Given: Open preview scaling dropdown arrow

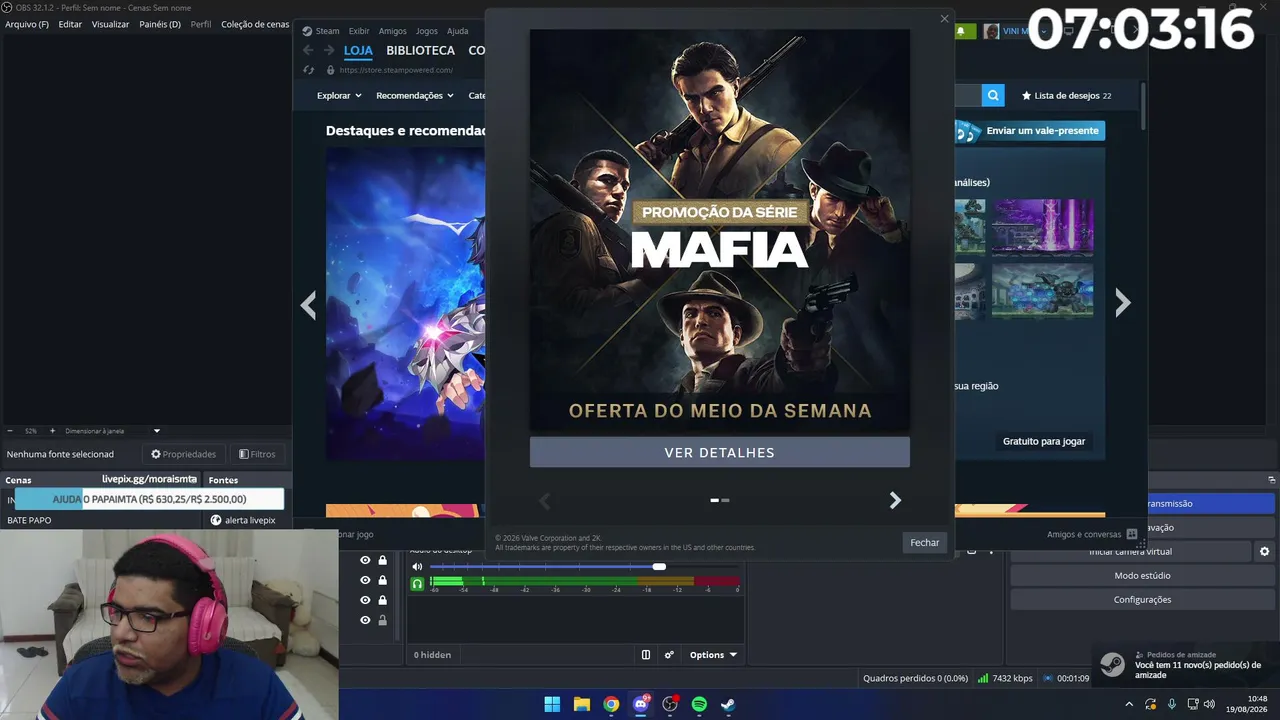Looking at the screenshot, I should pos(157,431).
